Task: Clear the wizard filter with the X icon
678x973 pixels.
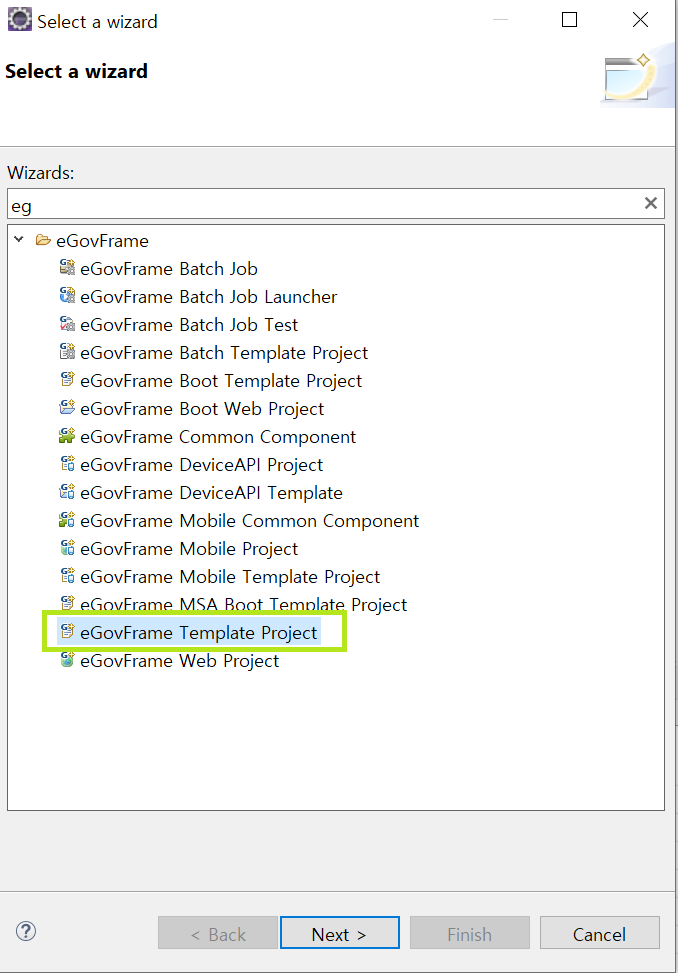Action: [651, 203]
